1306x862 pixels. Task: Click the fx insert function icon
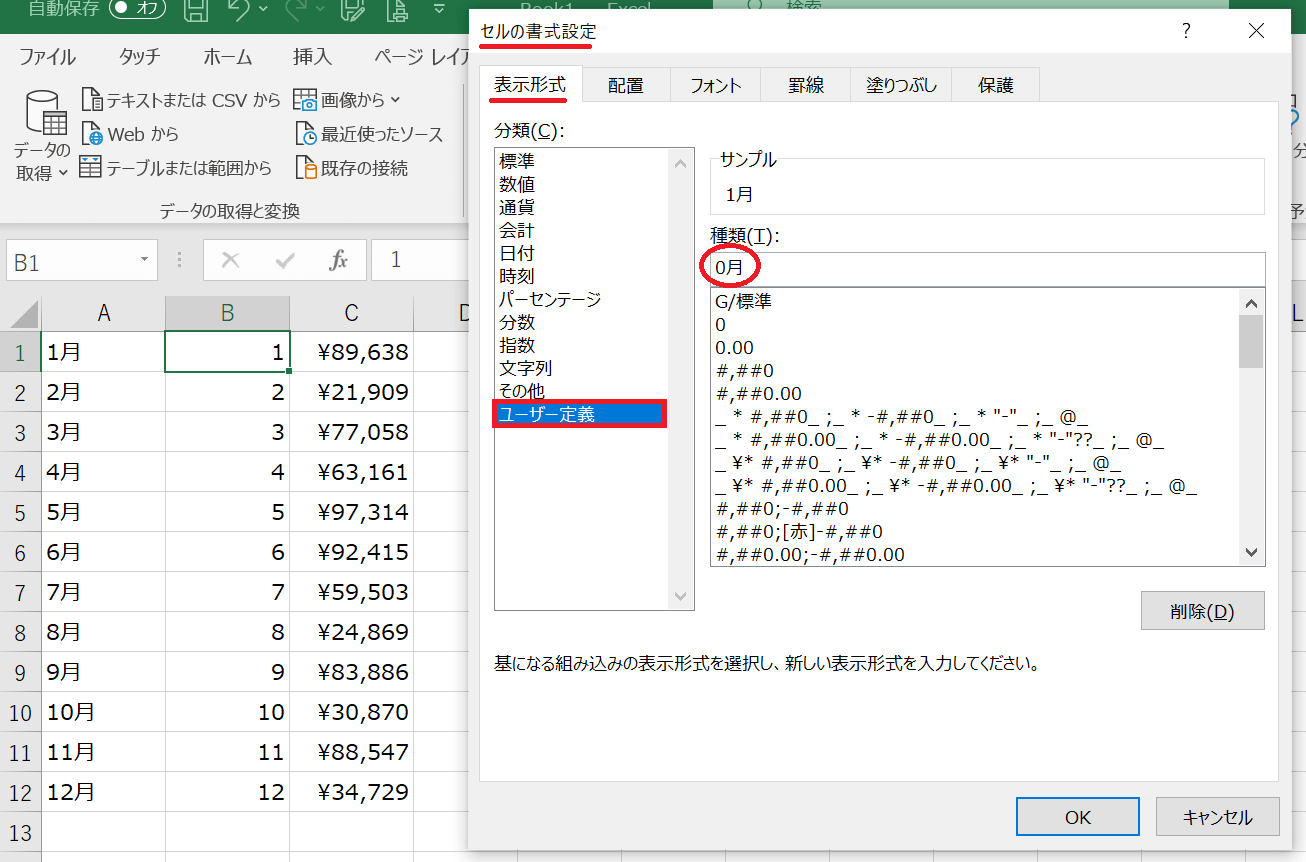339,261
